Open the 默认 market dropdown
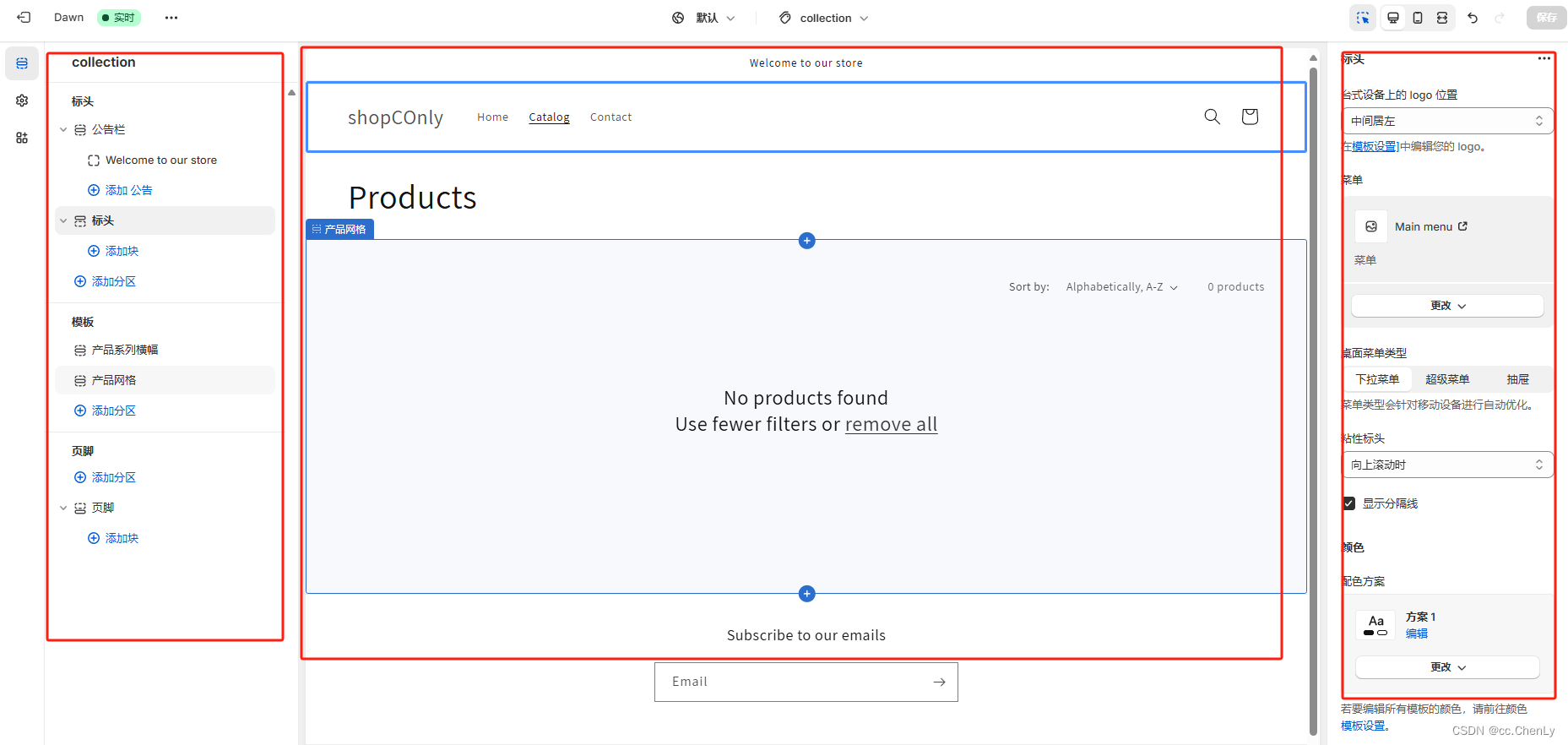The image size is (1568, 745). (x=703, y=18)
